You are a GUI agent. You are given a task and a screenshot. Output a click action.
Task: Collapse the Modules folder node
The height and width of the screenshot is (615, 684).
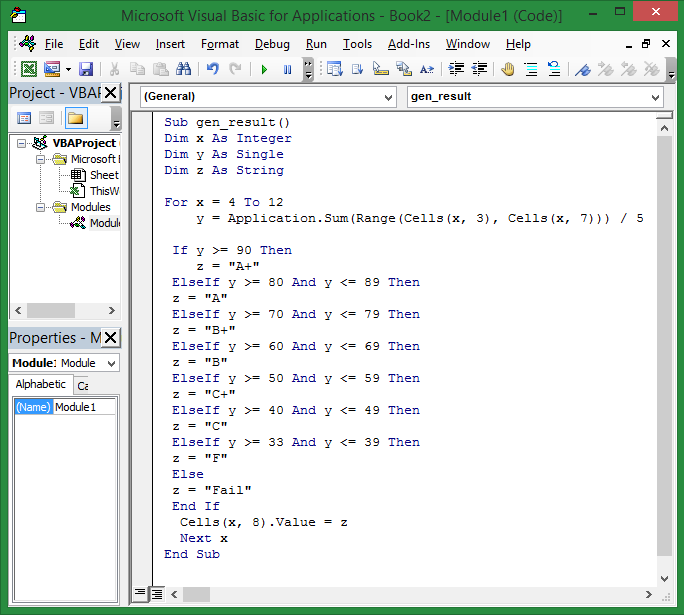(40, 208)
